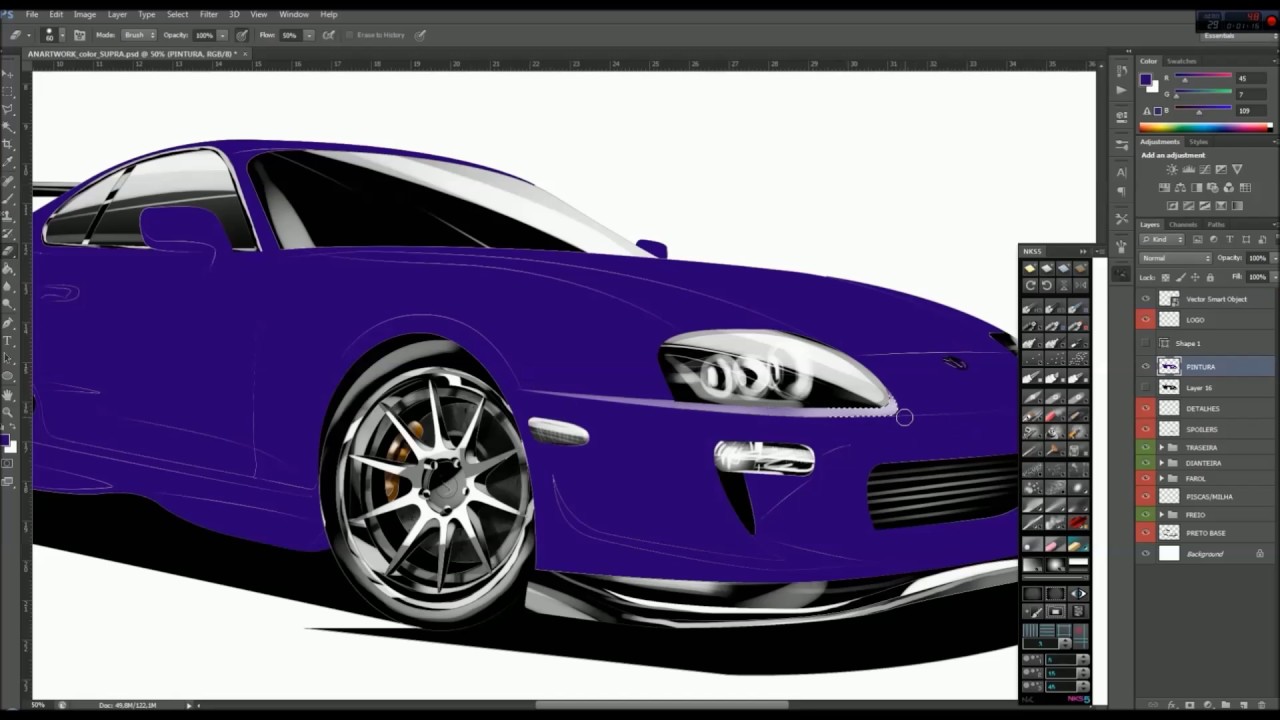Expand the DIANTEIRA group
Image resolution: width=1280 pixels, height=720 pixels.
(1161, 463)
